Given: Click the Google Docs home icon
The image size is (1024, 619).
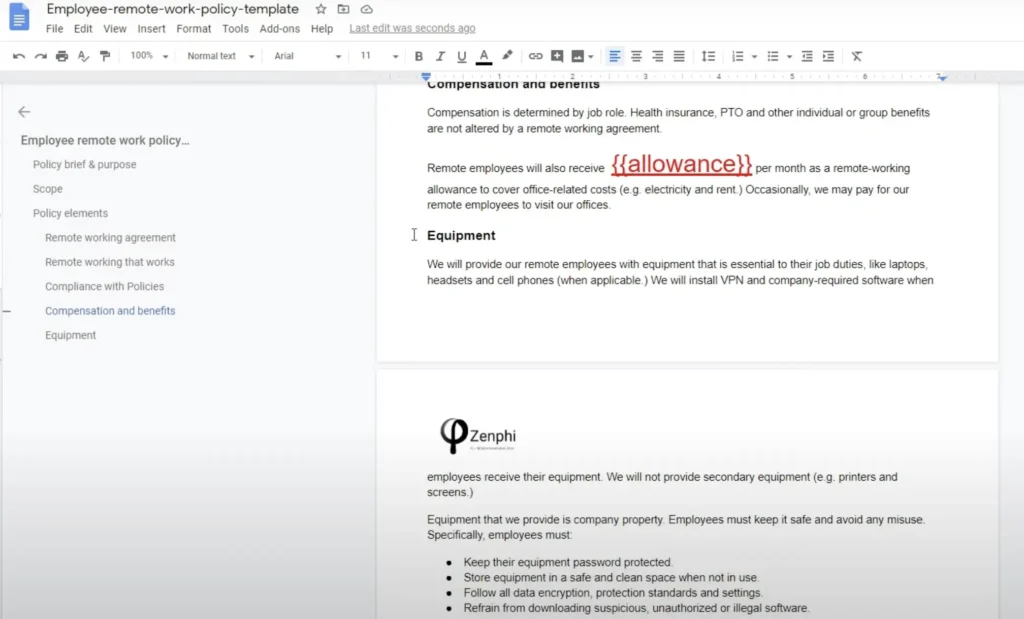Looking at the screenshot, I should [19, 18].
